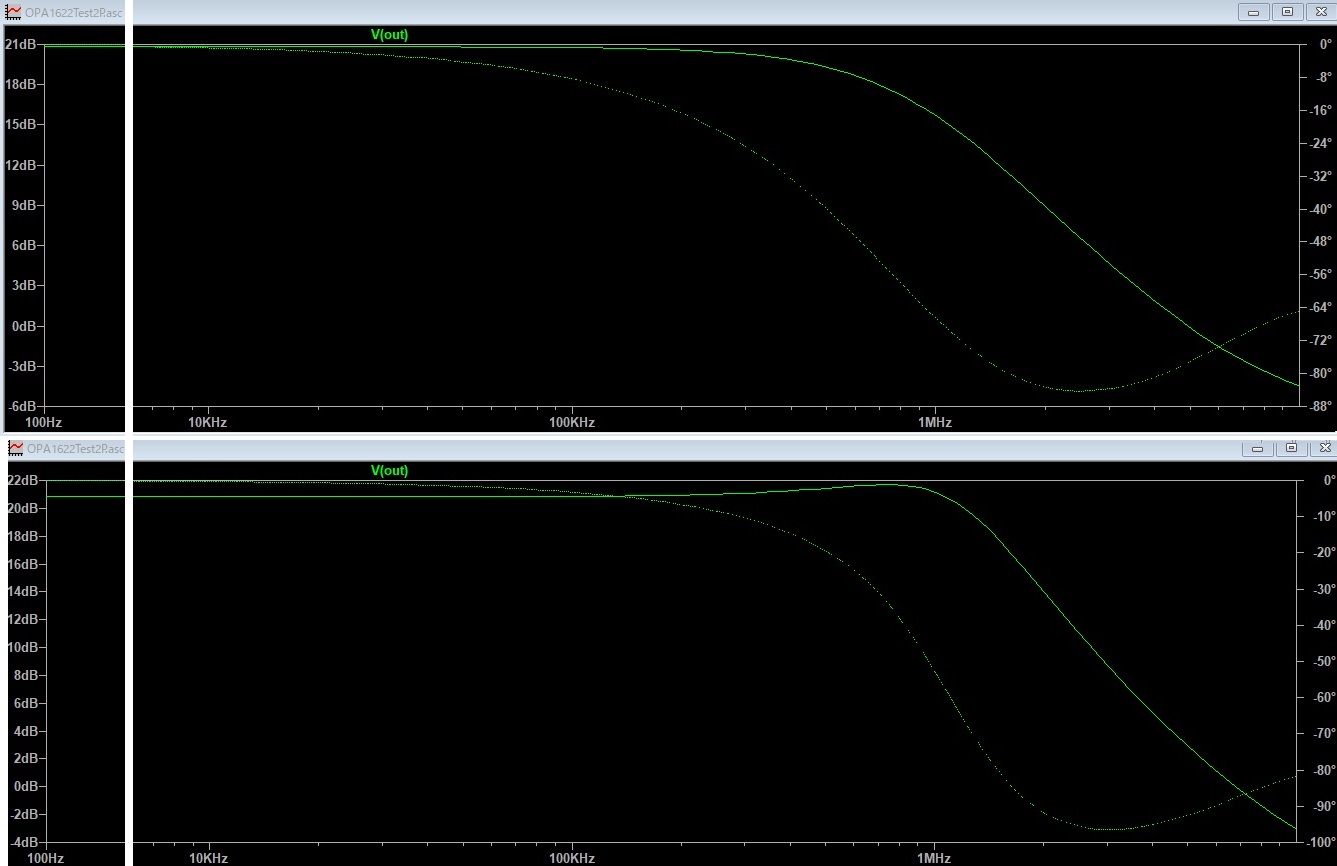The height and width of the screenshot is (866, 1337).
Task: Click the -88° phase axis label
Action: tap(1319, 405)
